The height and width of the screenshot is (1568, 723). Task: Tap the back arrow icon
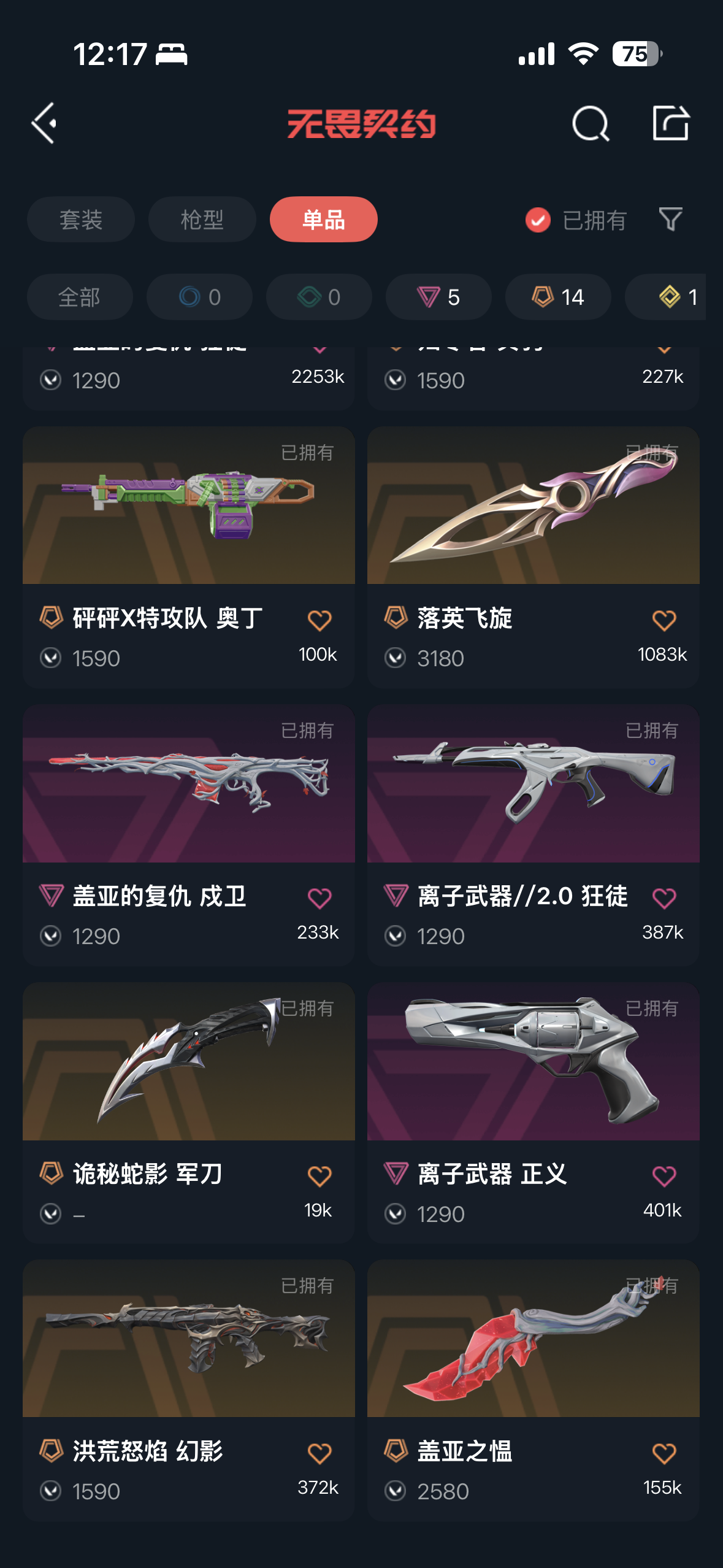click(44, 123)
